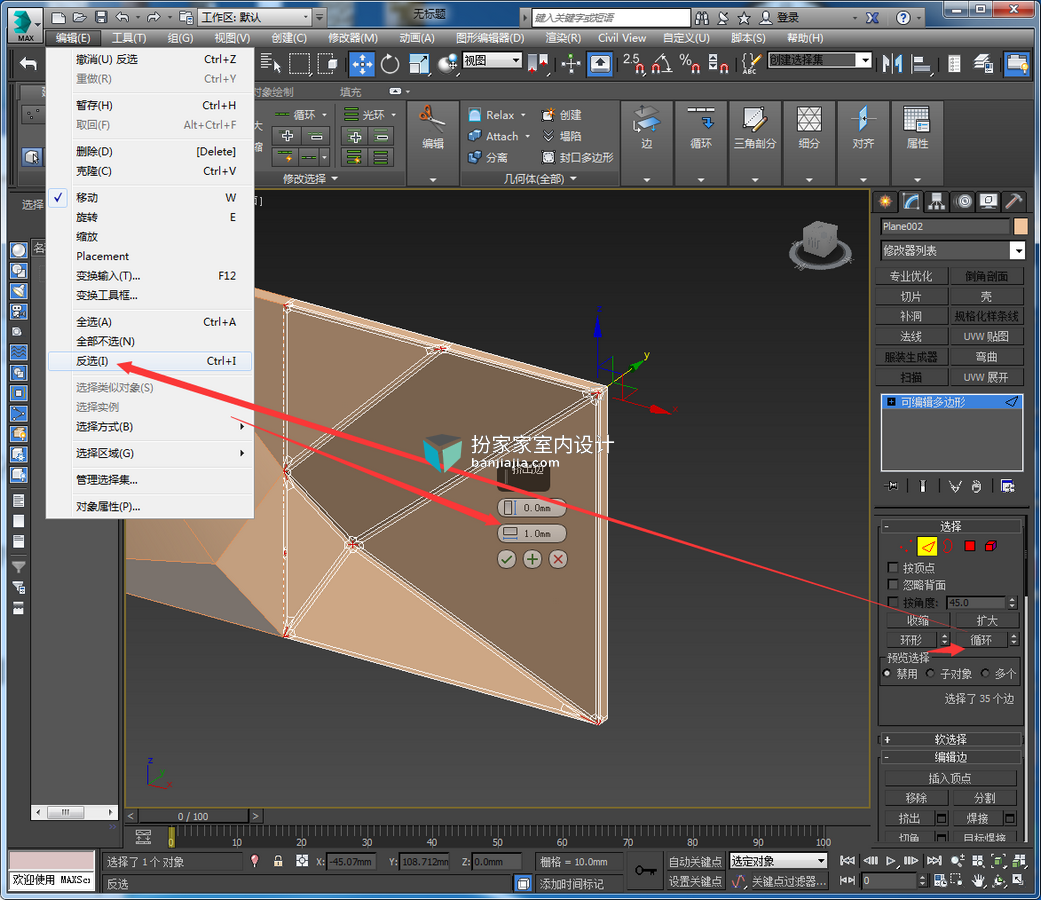
Task: Open the 焊接 settings box
Action: [1010, 818]
